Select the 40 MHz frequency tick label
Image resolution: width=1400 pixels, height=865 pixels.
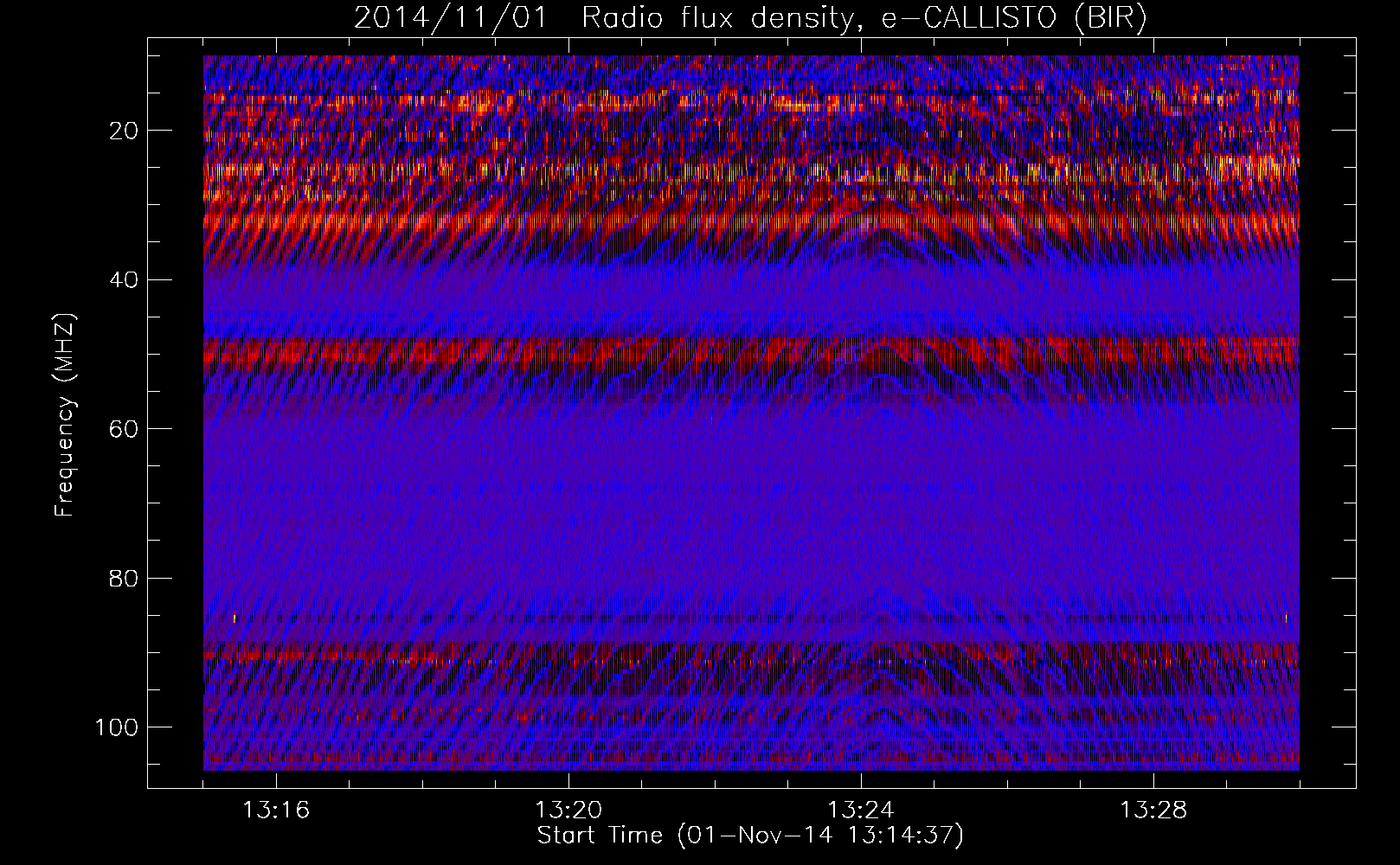124,280
